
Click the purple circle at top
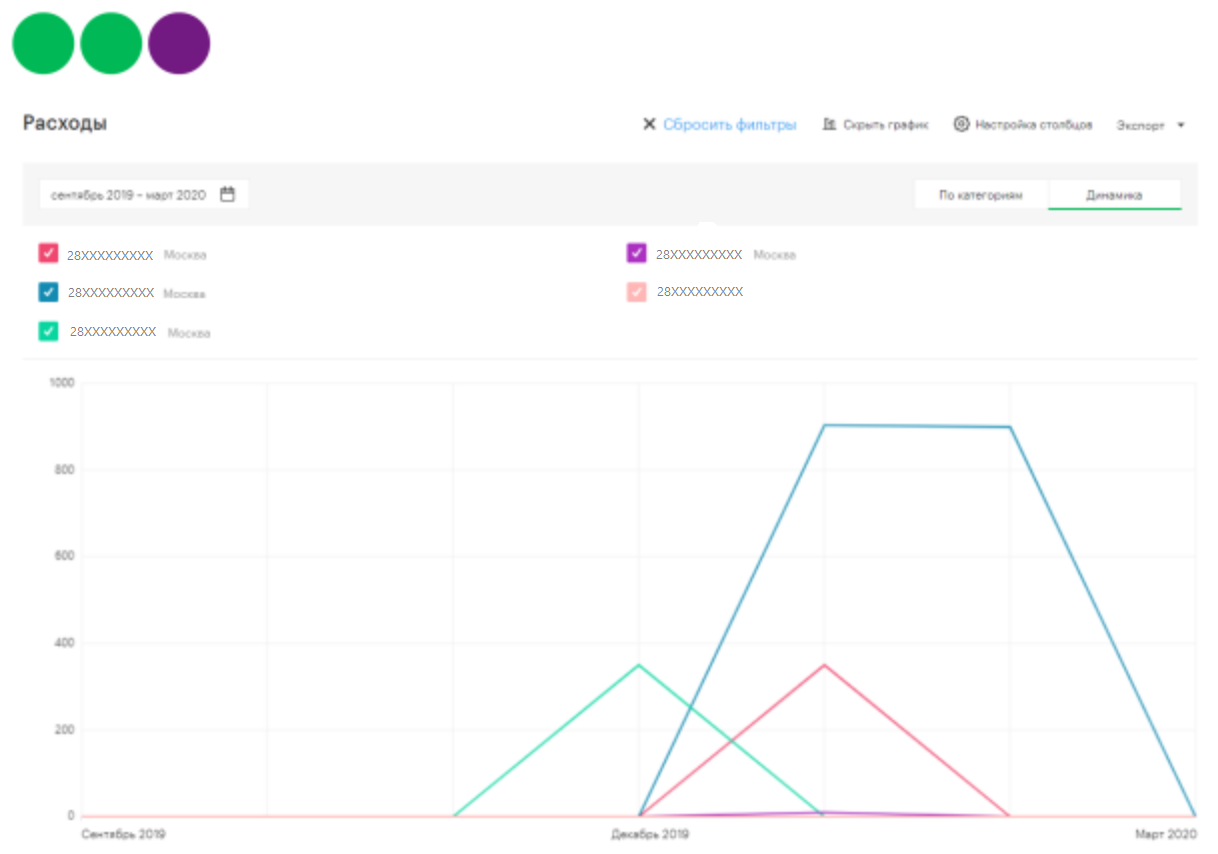(179, 43)
